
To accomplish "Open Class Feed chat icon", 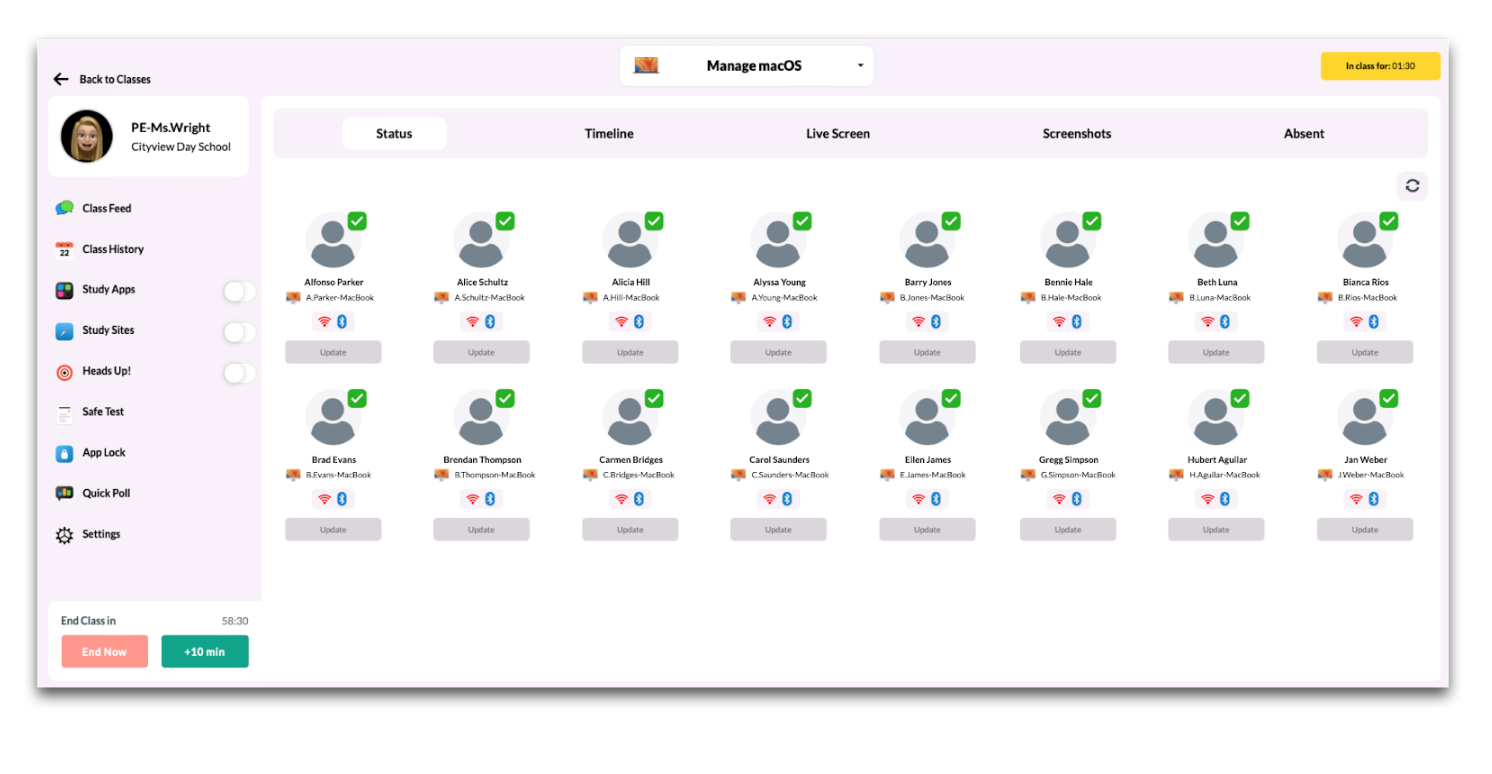I will (x=65, y=208).
